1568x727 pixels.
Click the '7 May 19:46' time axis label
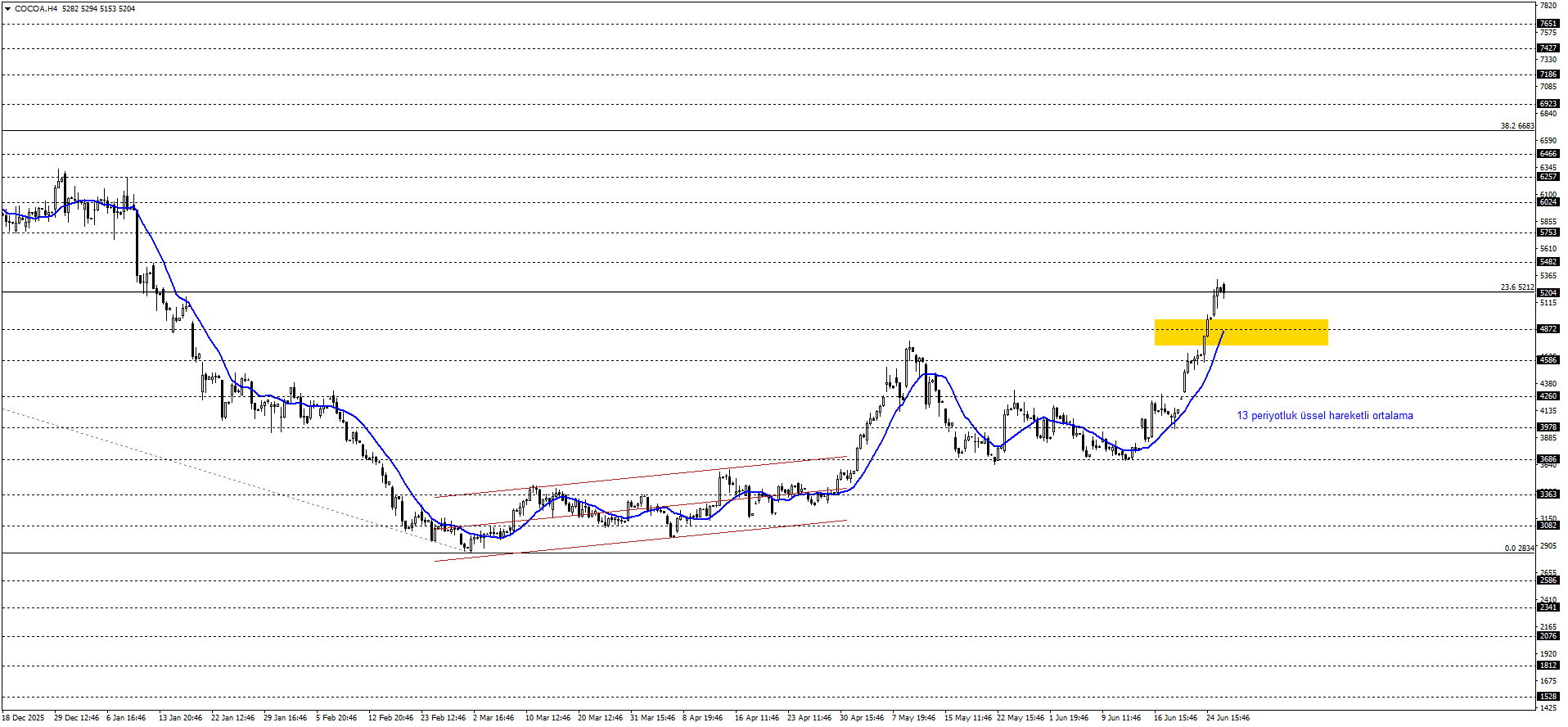point(913,718)
